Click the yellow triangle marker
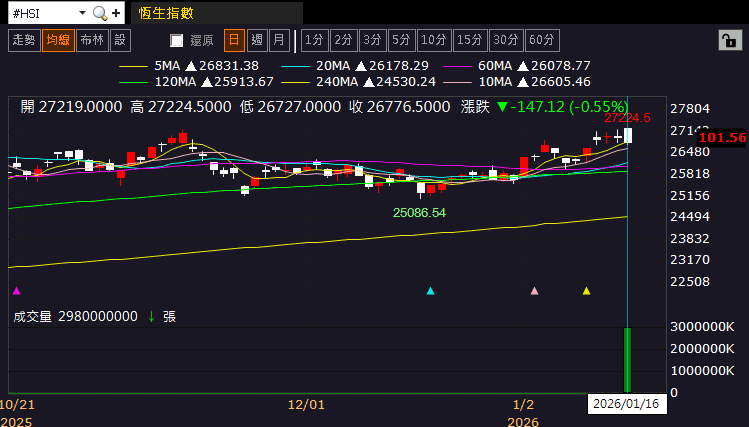 coord(587,291)
